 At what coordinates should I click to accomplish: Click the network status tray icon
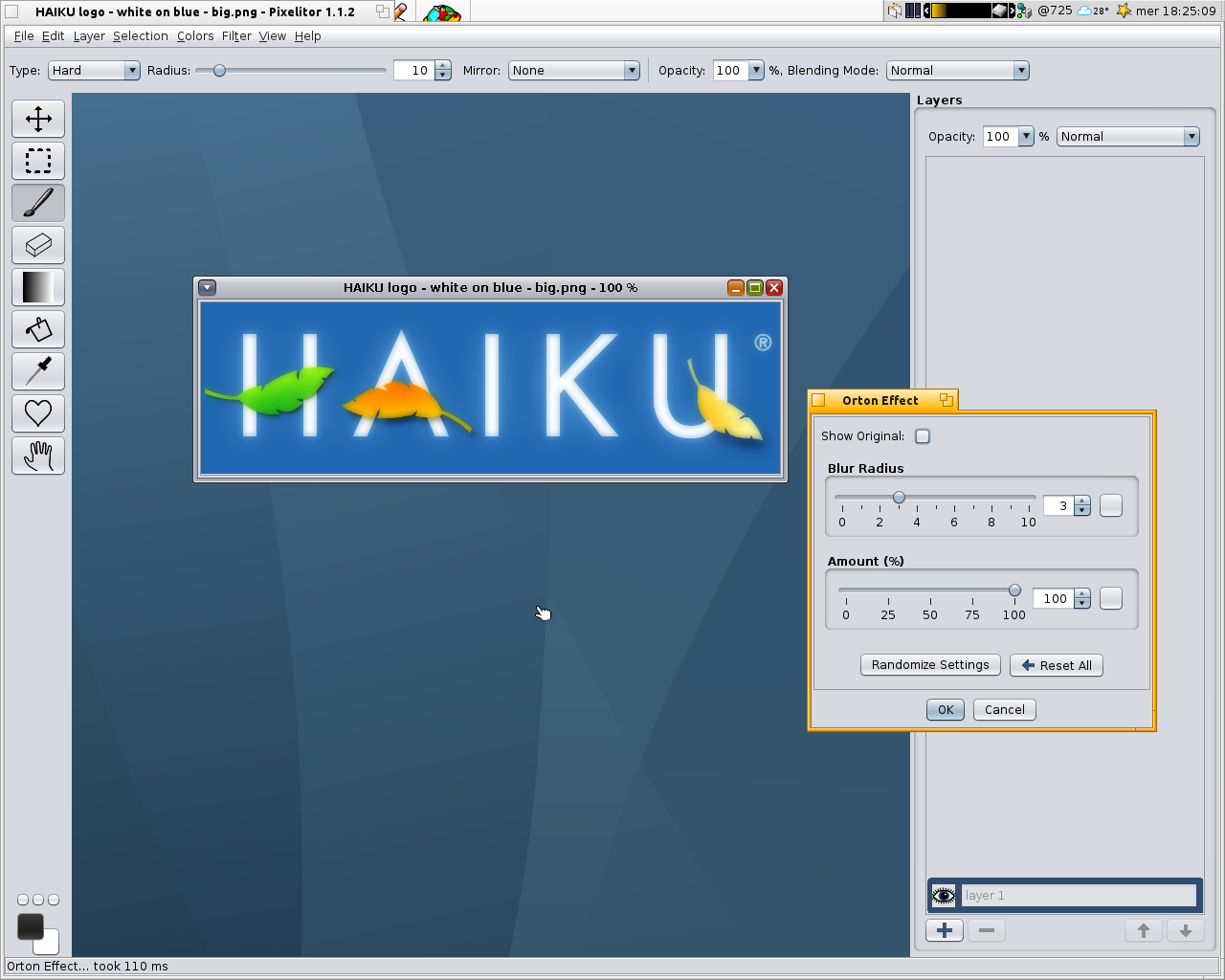click(x=1025, y=11)
